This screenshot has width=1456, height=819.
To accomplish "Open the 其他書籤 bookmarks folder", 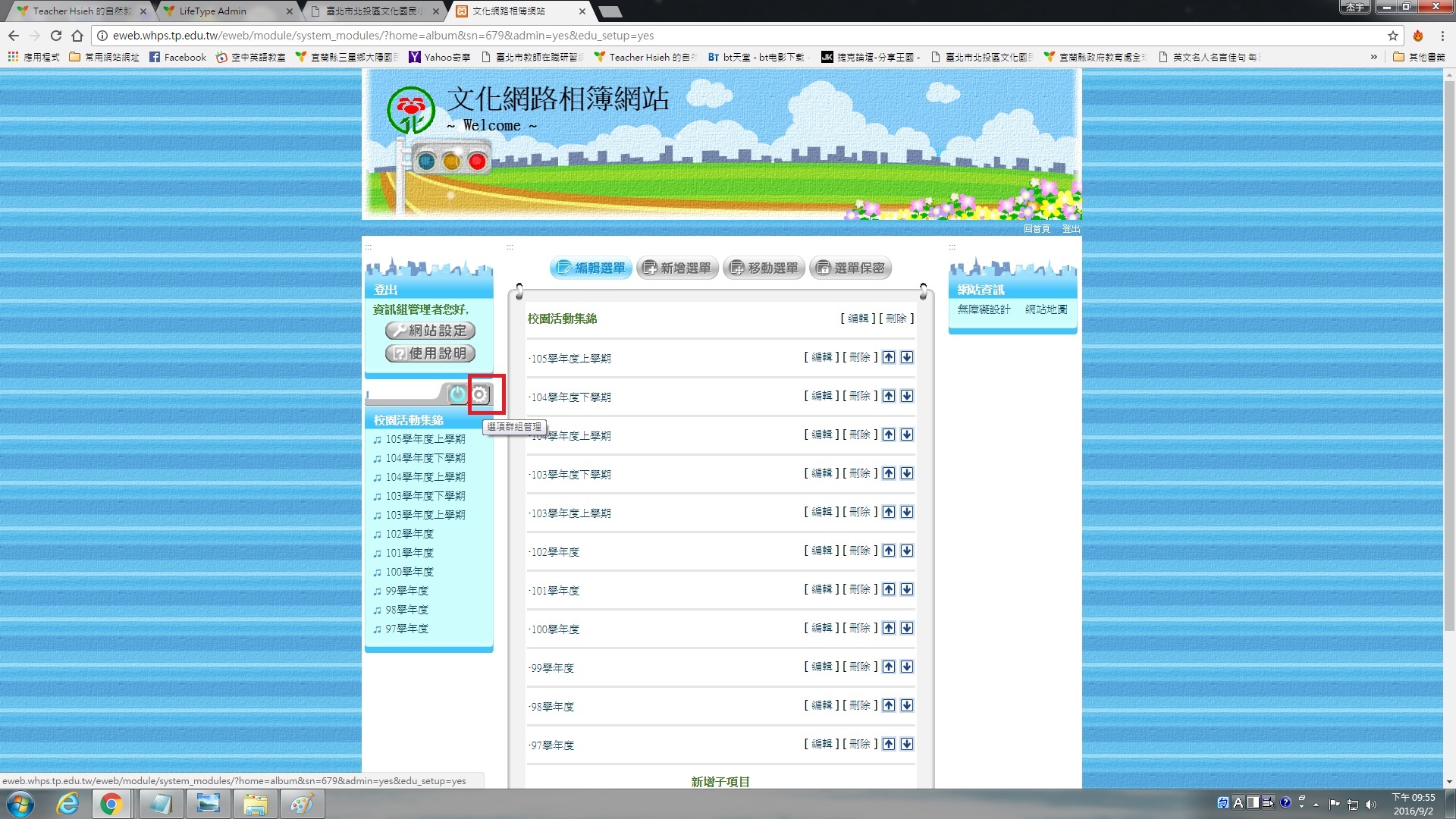I will coord(1419,57).
